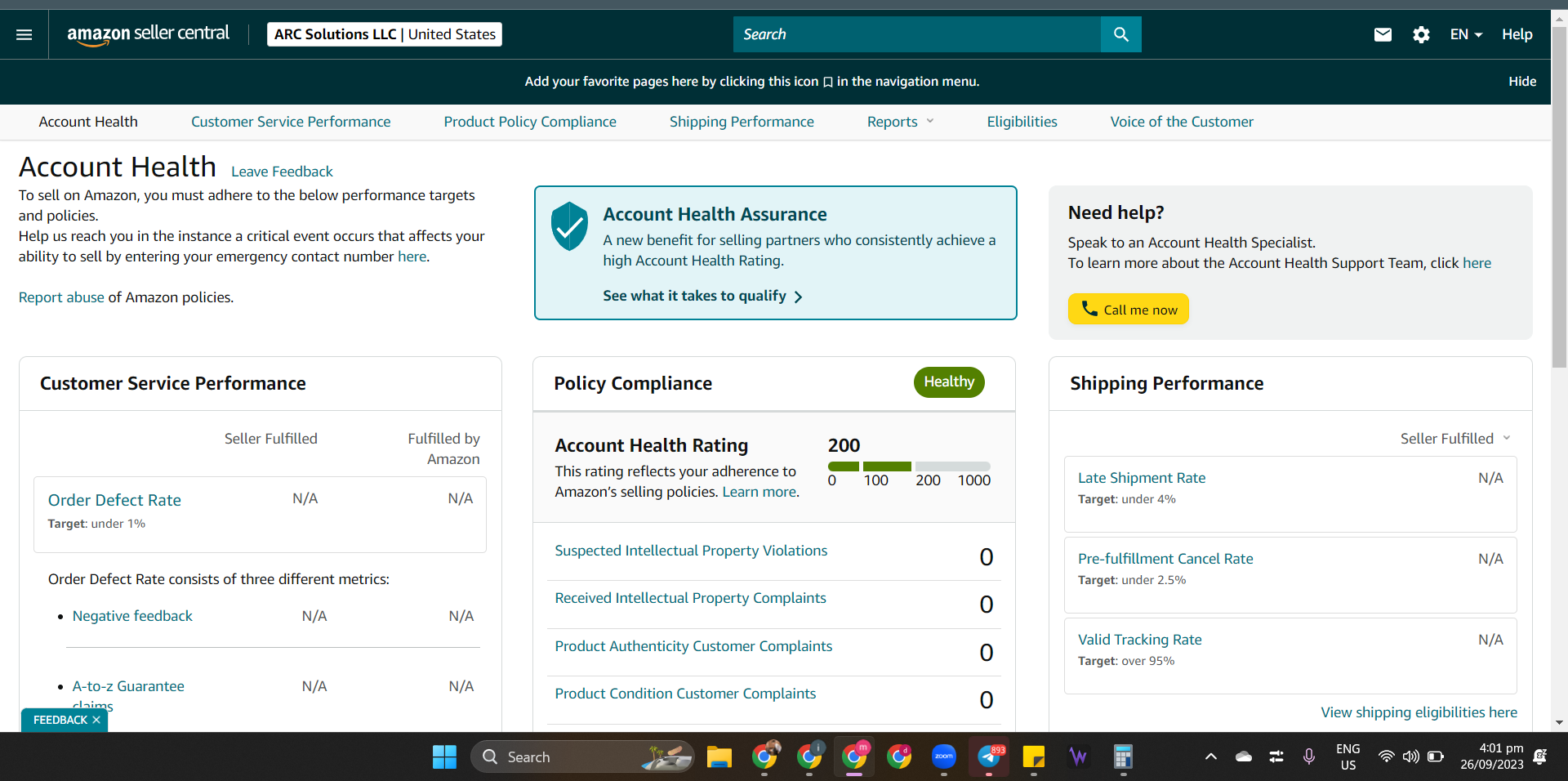Go to the Shipping Performance tab

coord(742,122)
